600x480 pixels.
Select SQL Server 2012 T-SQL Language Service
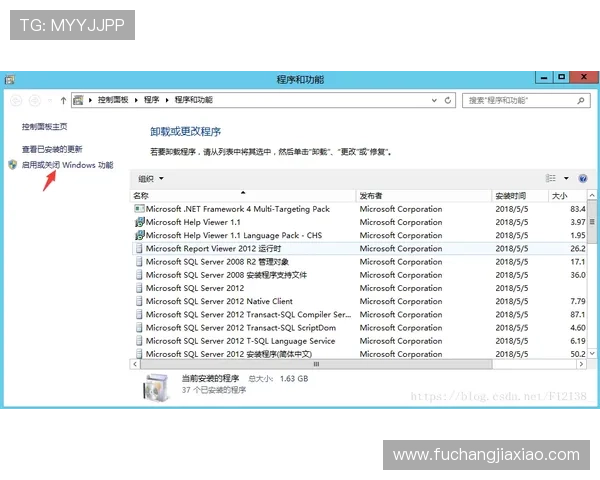[359, 341]
